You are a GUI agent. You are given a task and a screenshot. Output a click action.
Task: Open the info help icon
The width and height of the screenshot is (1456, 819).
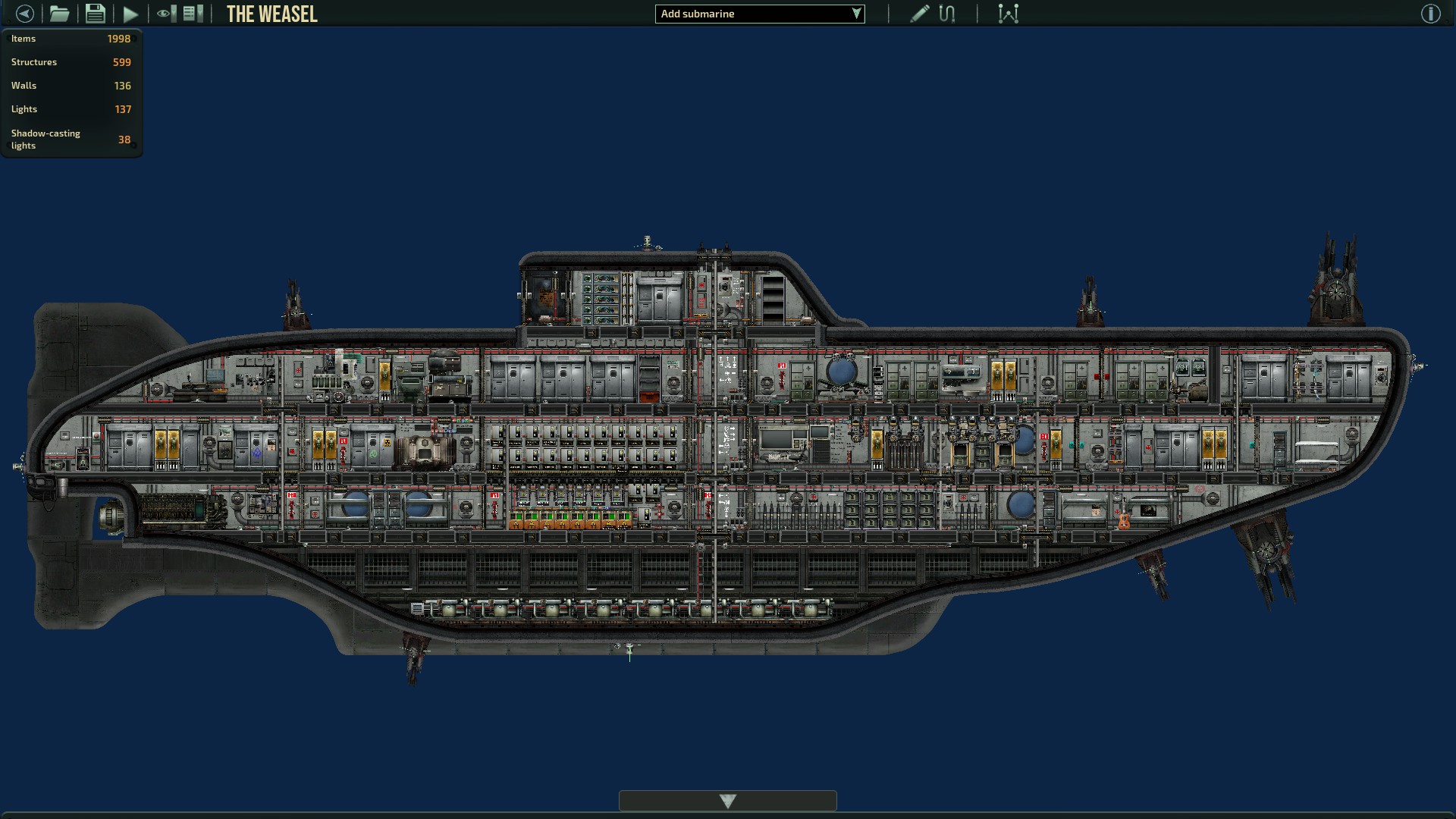click(1430, 14)
